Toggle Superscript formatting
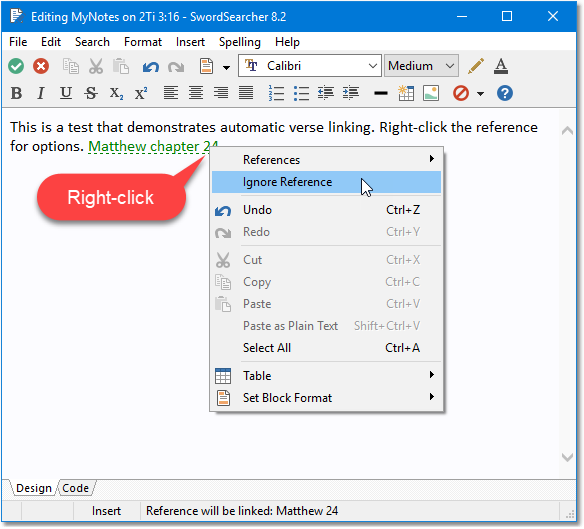584x529 pixels. [x=141, y=93]
